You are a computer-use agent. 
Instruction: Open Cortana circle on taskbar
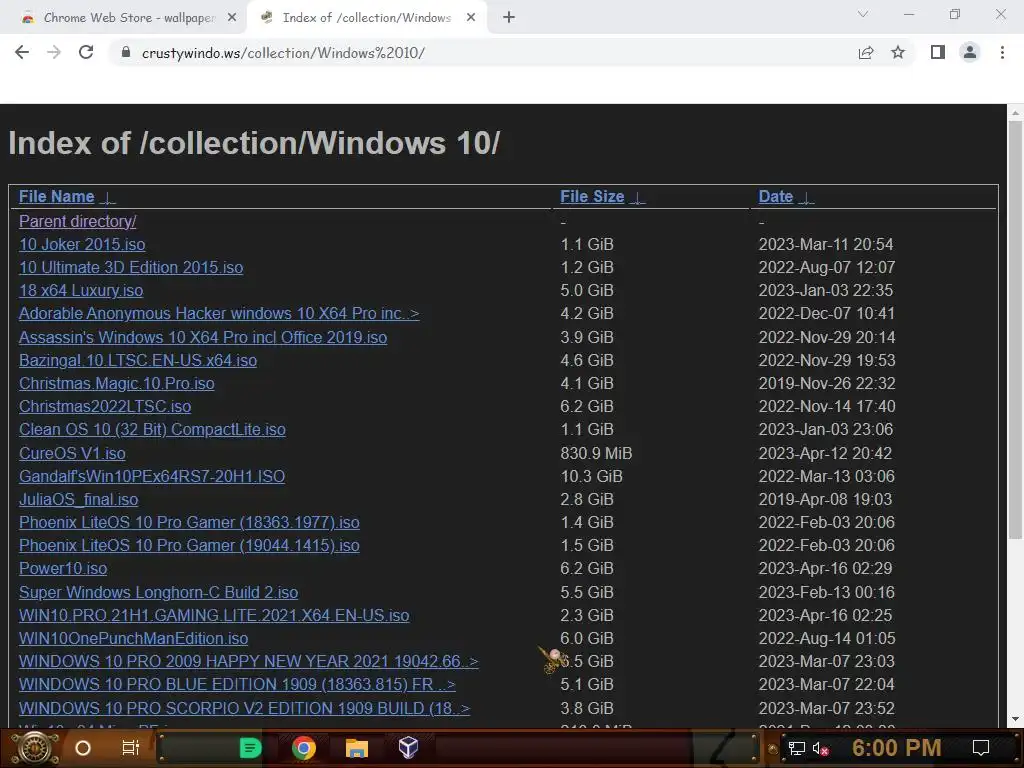point(83,748)
